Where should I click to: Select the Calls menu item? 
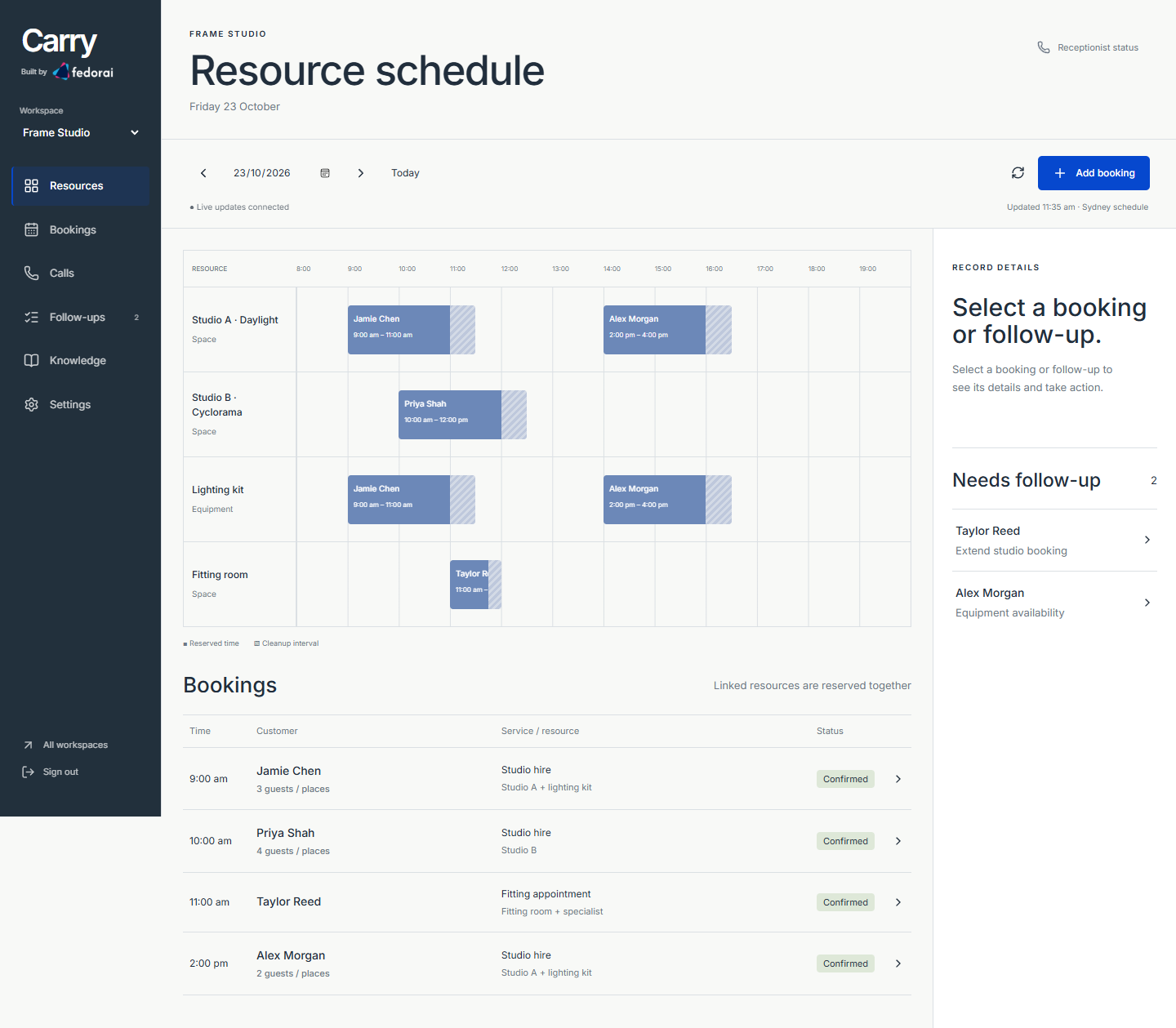coord(80,273)
